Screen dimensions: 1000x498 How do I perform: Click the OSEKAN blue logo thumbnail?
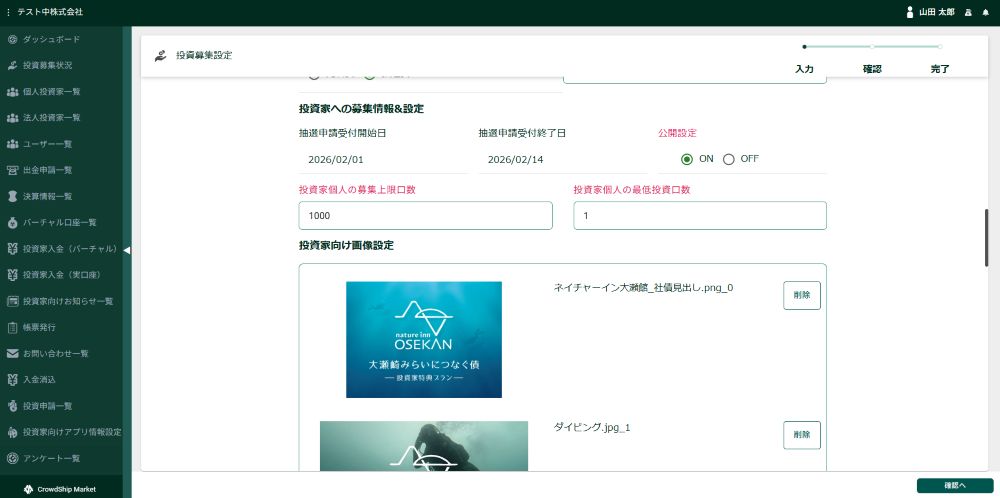click(424, 340)
